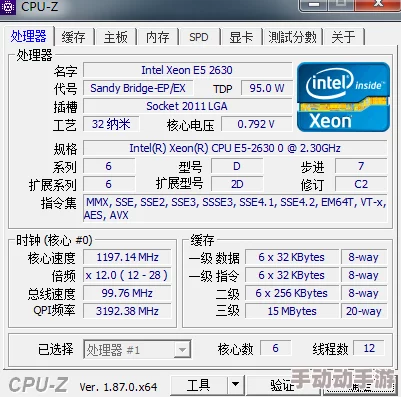
Task: Click the instruction set list MMX, SSE field
Action: pos(235,208)
